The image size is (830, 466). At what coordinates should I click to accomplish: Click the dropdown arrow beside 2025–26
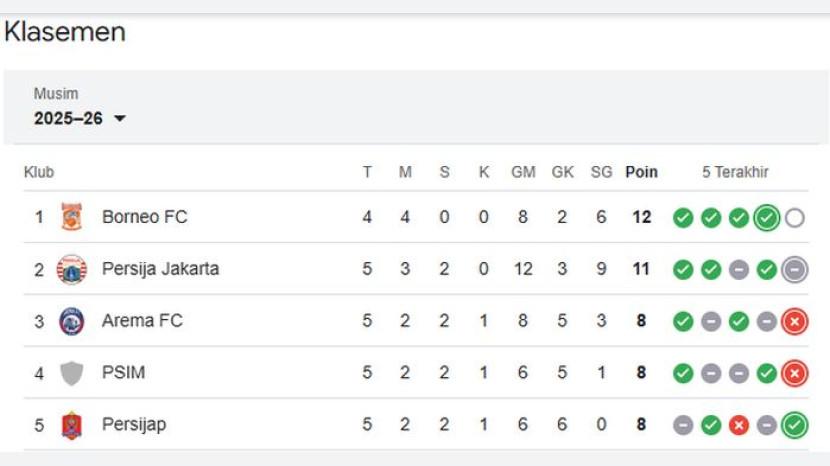[120, 119]
